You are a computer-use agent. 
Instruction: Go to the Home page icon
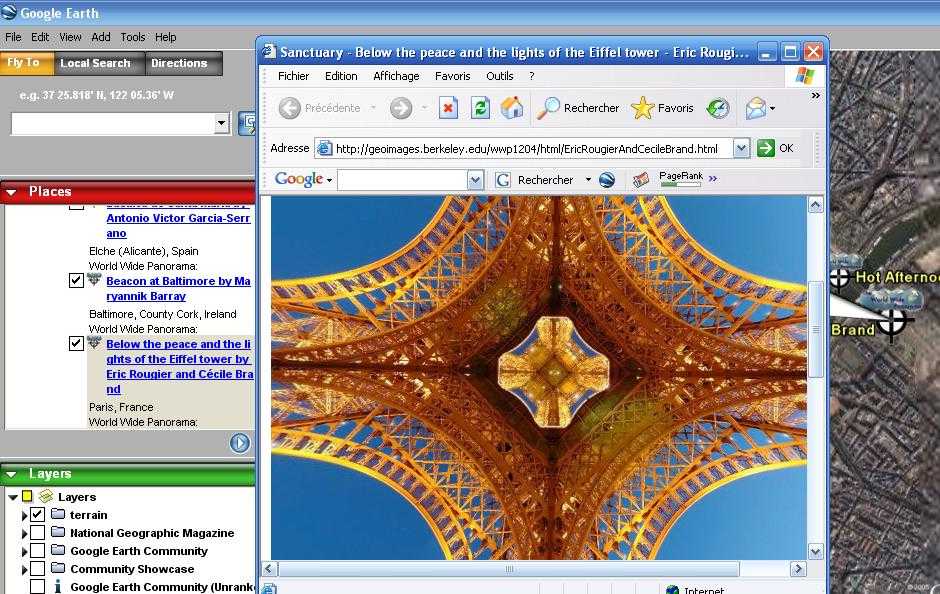512,108
